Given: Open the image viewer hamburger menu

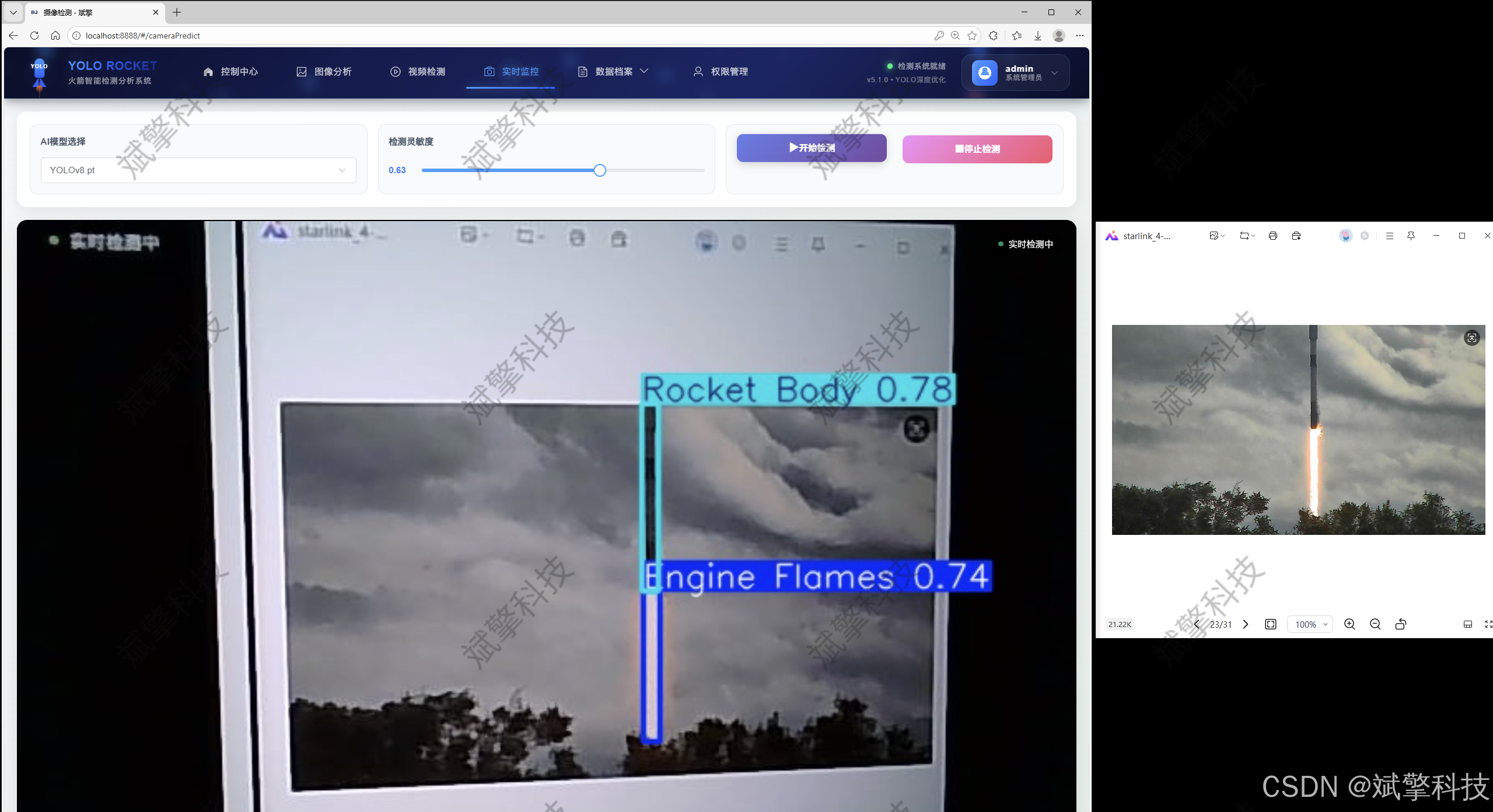Looking at the screenshot, I should tap(1389, 236).
